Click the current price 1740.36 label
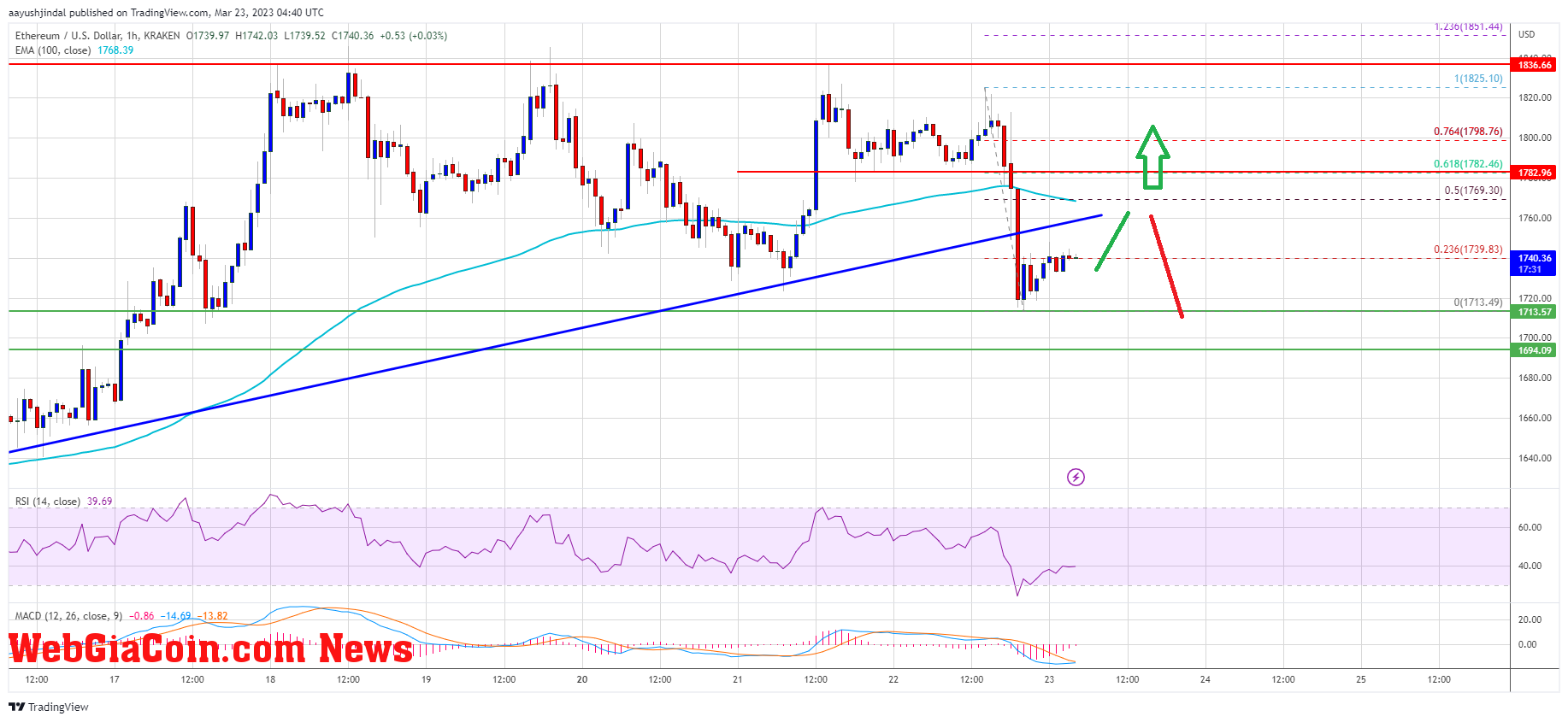This screenshot has height=722, width=1568. point(1534,262)
